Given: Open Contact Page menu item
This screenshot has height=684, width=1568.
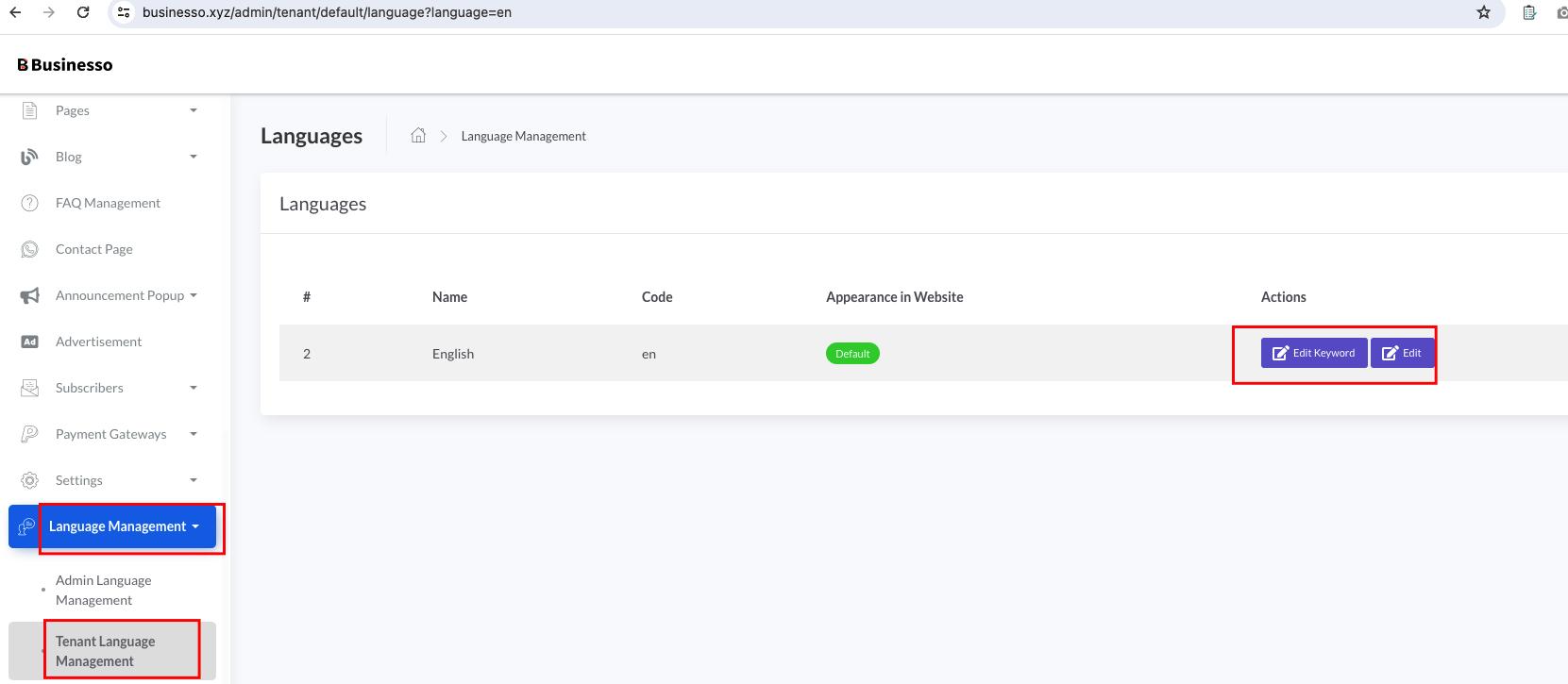Looking at the screenshot, I should tap(94, 249).
